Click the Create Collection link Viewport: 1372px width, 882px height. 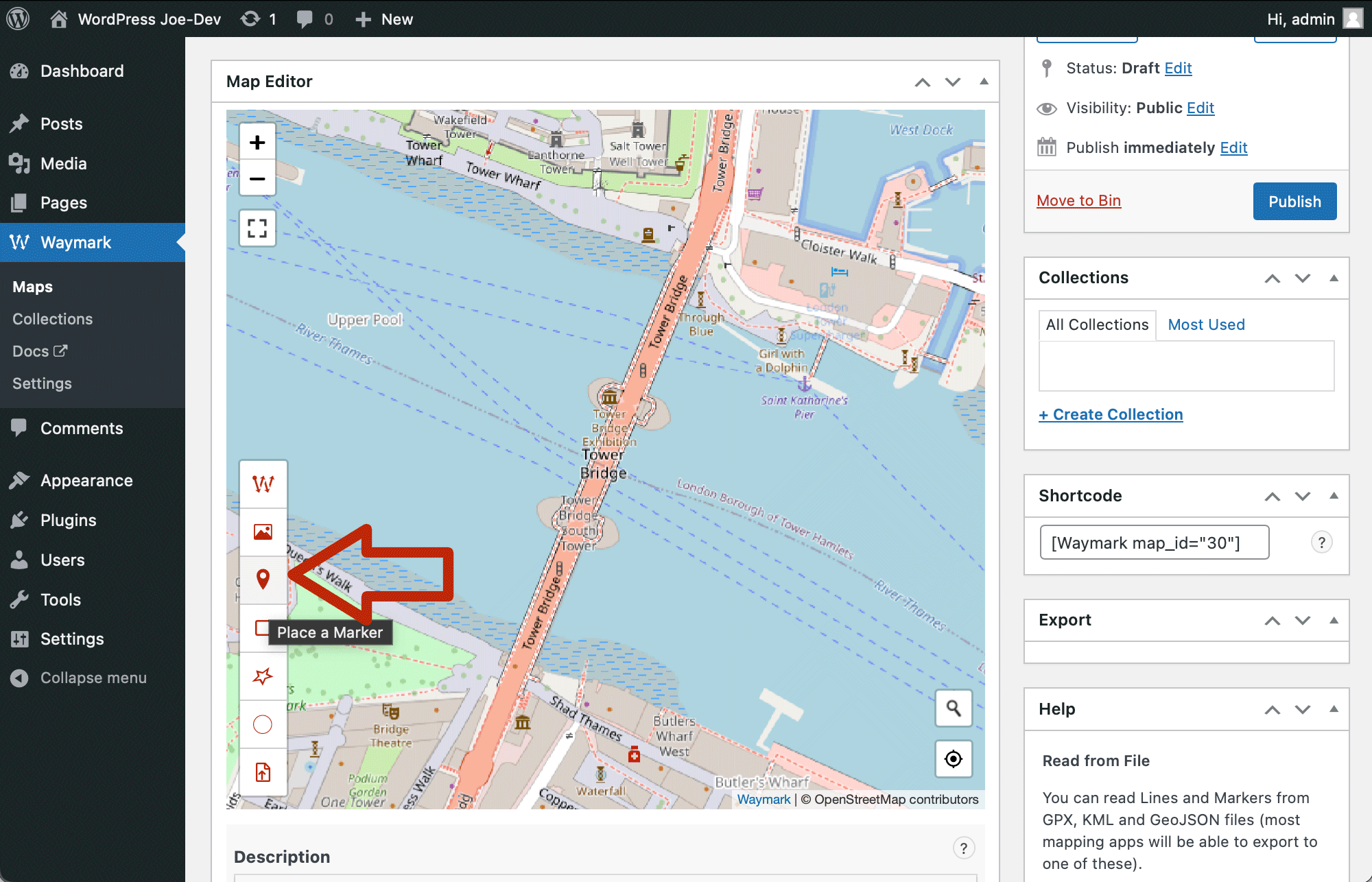pos(1111,414)
